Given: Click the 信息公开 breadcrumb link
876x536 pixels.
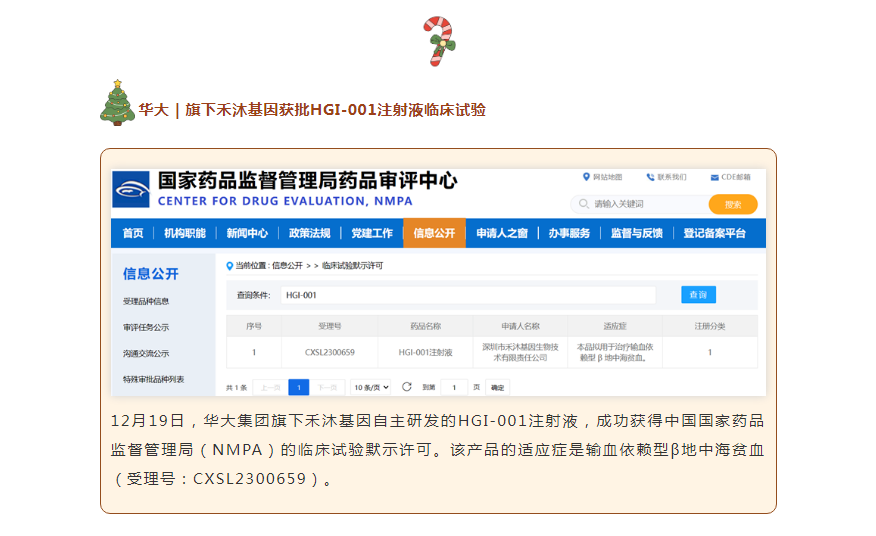Looking at the screenshot, I should (x=287, y=265).
